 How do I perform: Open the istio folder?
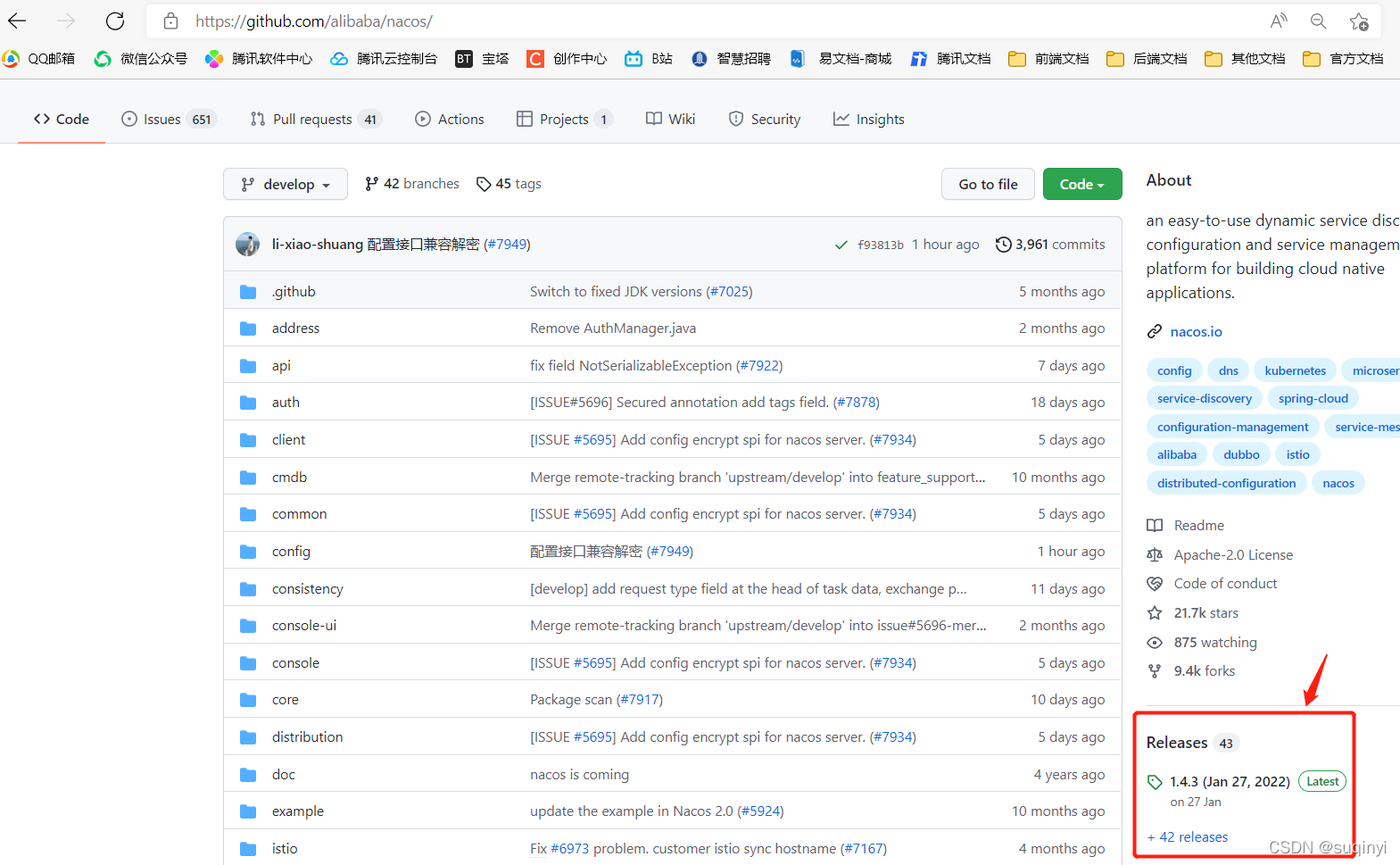point(285,848)
